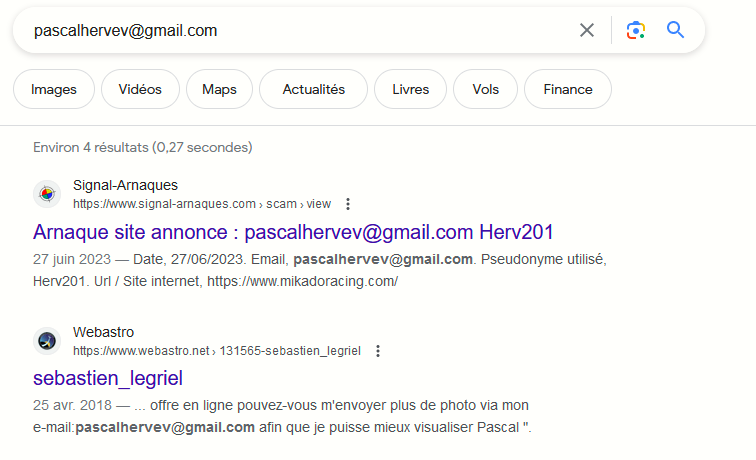The width and height of the screenshot is (756, 460).
Task: Open Google Lens image search
Action: [635, 30]
